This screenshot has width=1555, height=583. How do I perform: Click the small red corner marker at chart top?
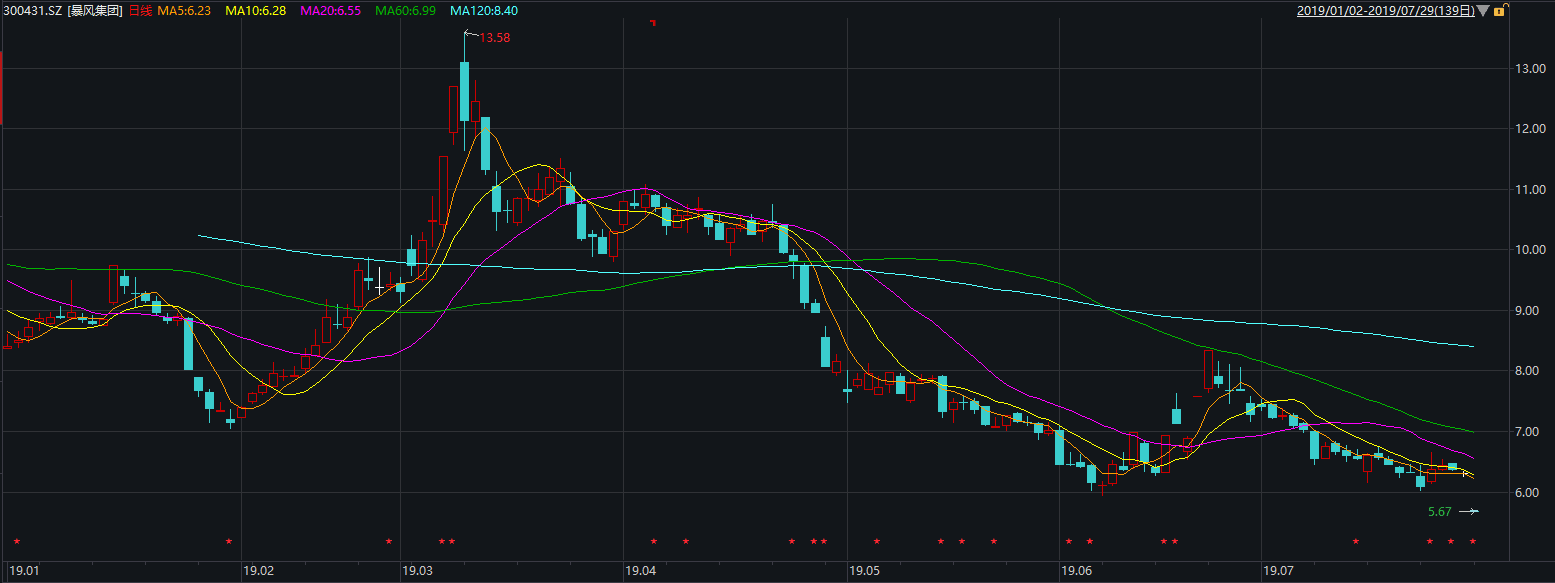(653, 23)
